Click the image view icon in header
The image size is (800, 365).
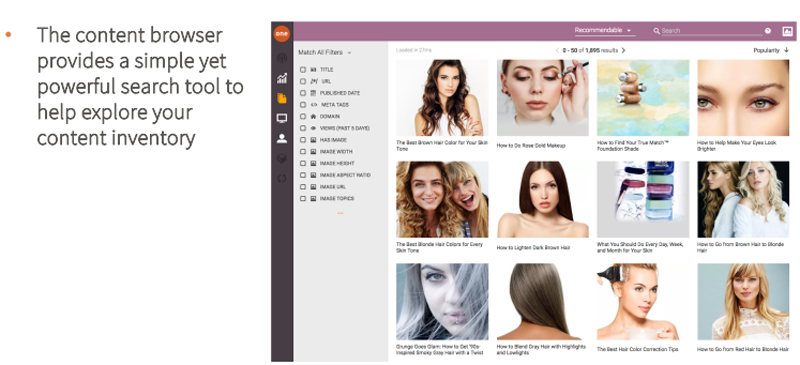coord(787,31)
